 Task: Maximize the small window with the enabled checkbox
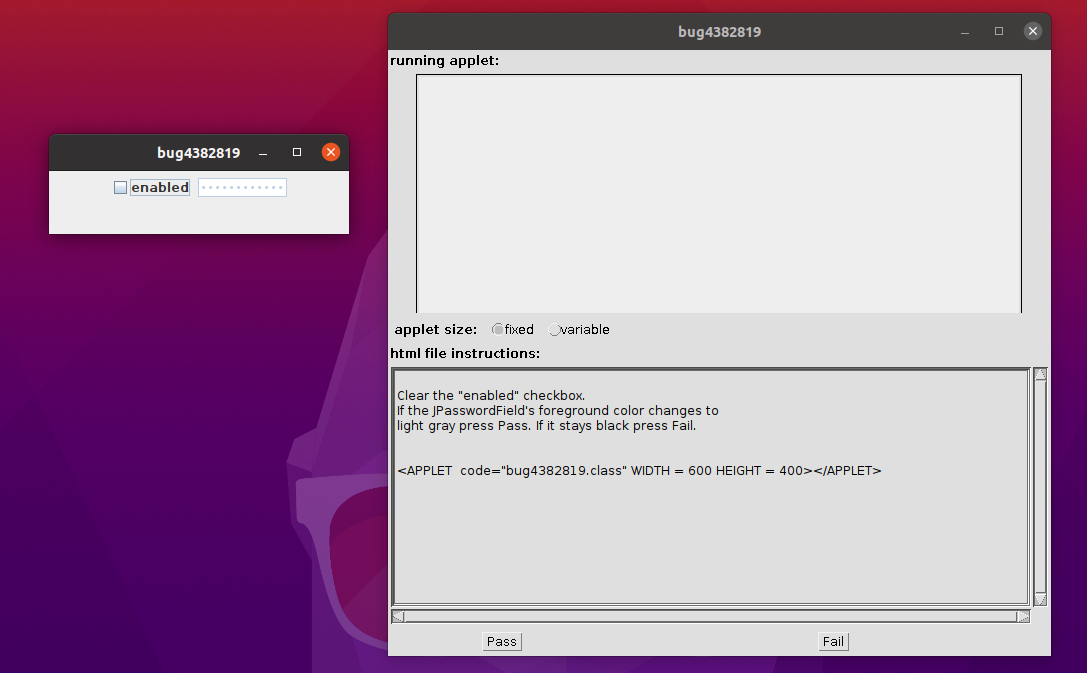[297, 153]
